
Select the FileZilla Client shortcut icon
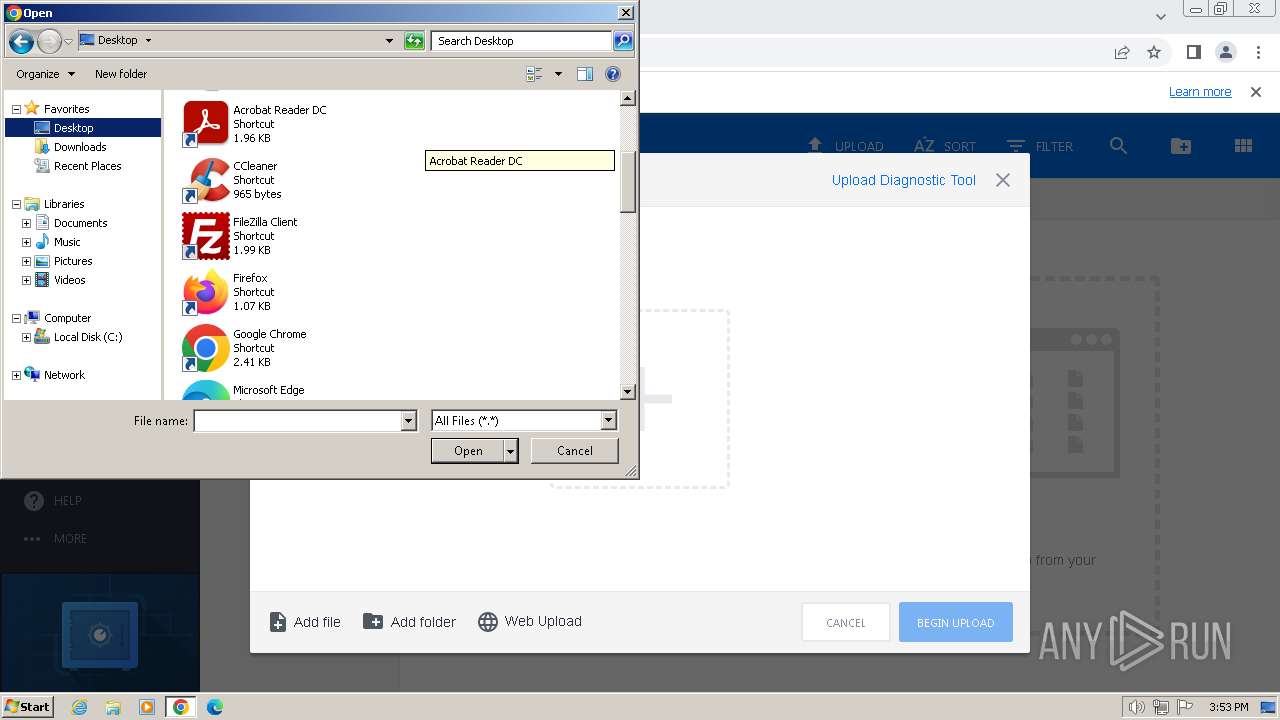click(x=205, y=236)
